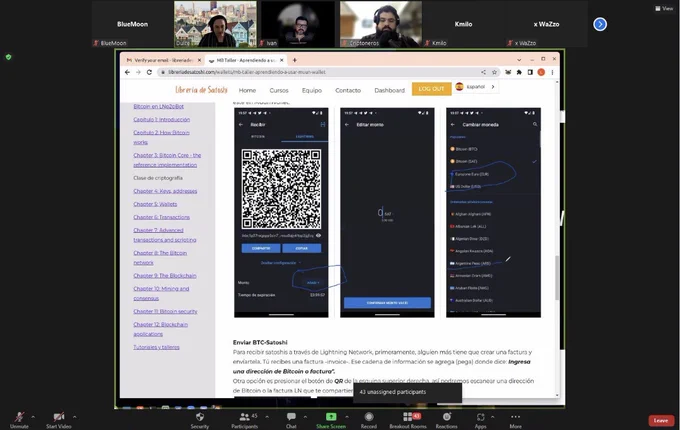Open Chapter 6: Transactions link
The image size is (680, 430).
(x=161, y=217)
